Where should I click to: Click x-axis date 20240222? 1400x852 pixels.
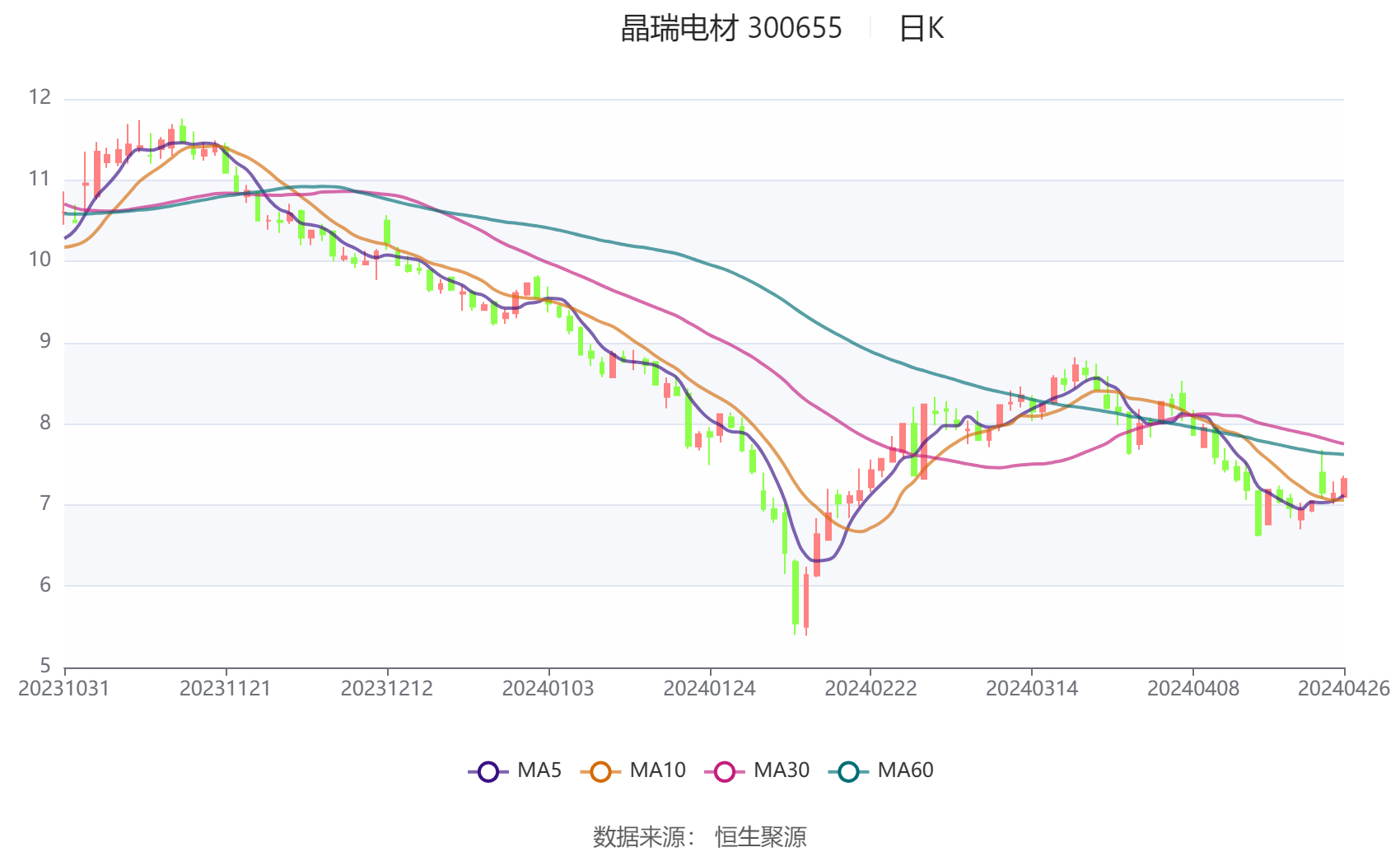[x=870, y=689]
